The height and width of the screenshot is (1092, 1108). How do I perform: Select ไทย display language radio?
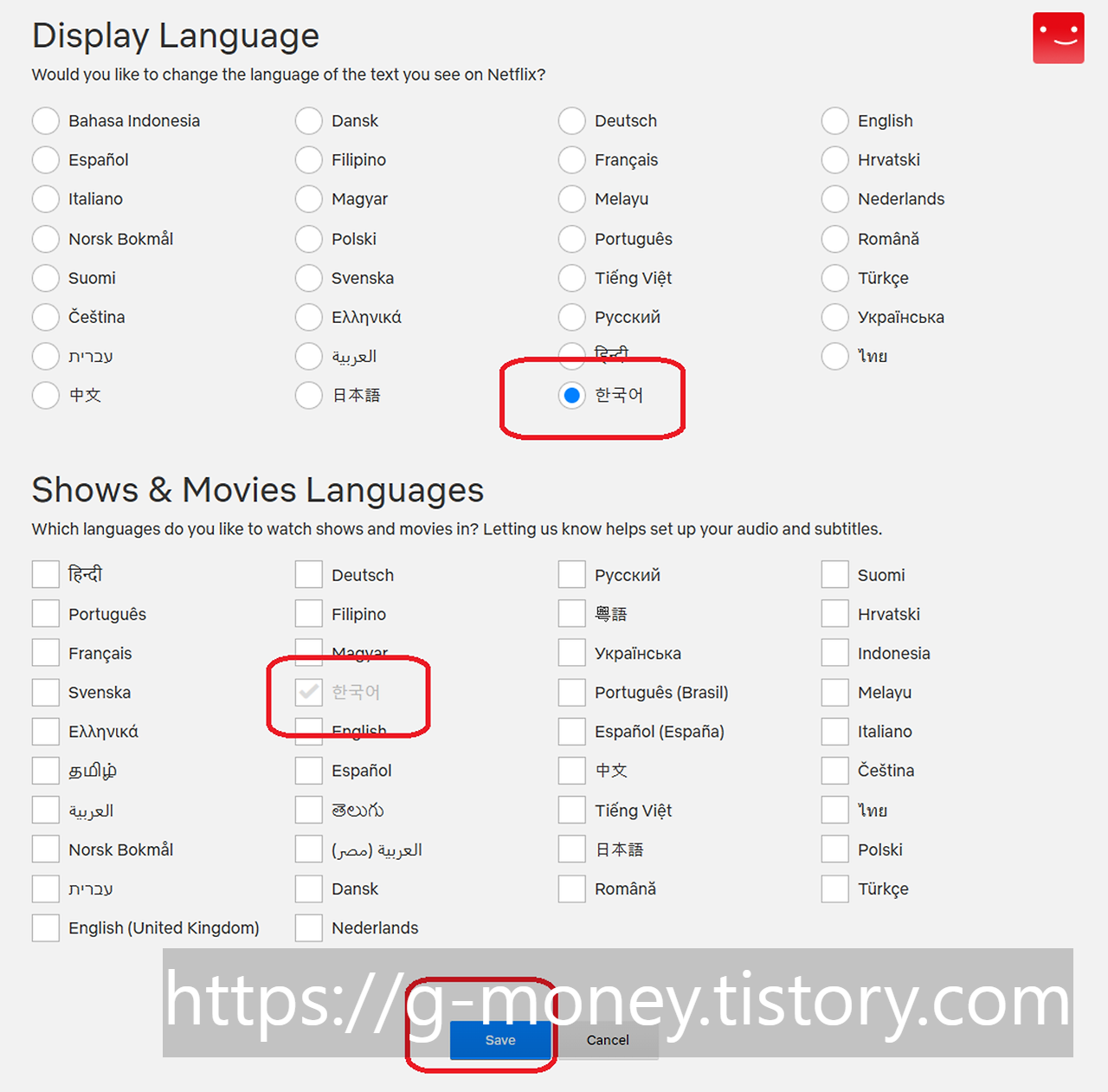point(835,356)
